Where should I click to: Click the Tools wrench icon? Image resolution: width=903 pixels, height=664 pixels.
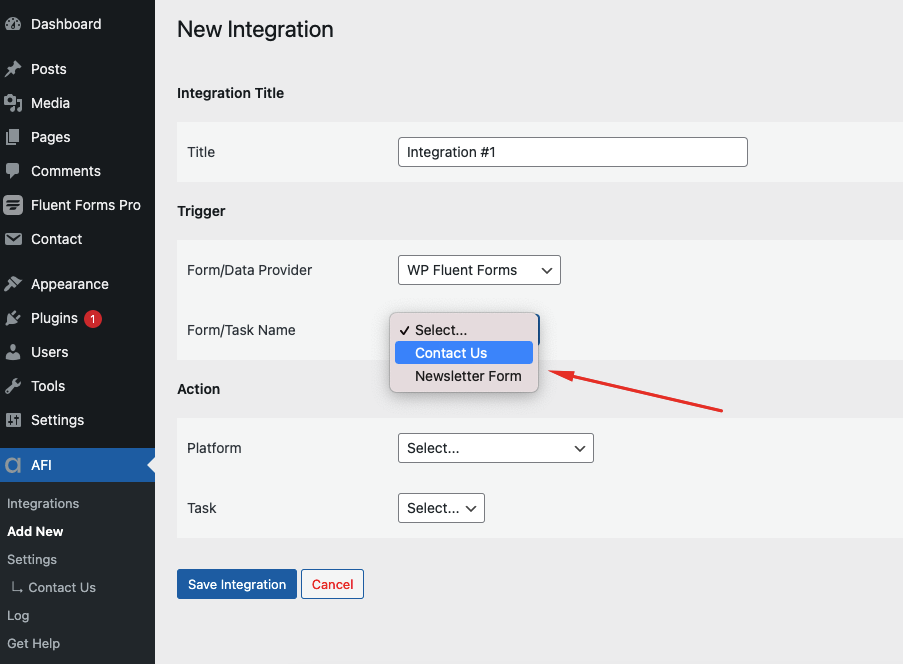pyautogui.click(x=13, y=386)
